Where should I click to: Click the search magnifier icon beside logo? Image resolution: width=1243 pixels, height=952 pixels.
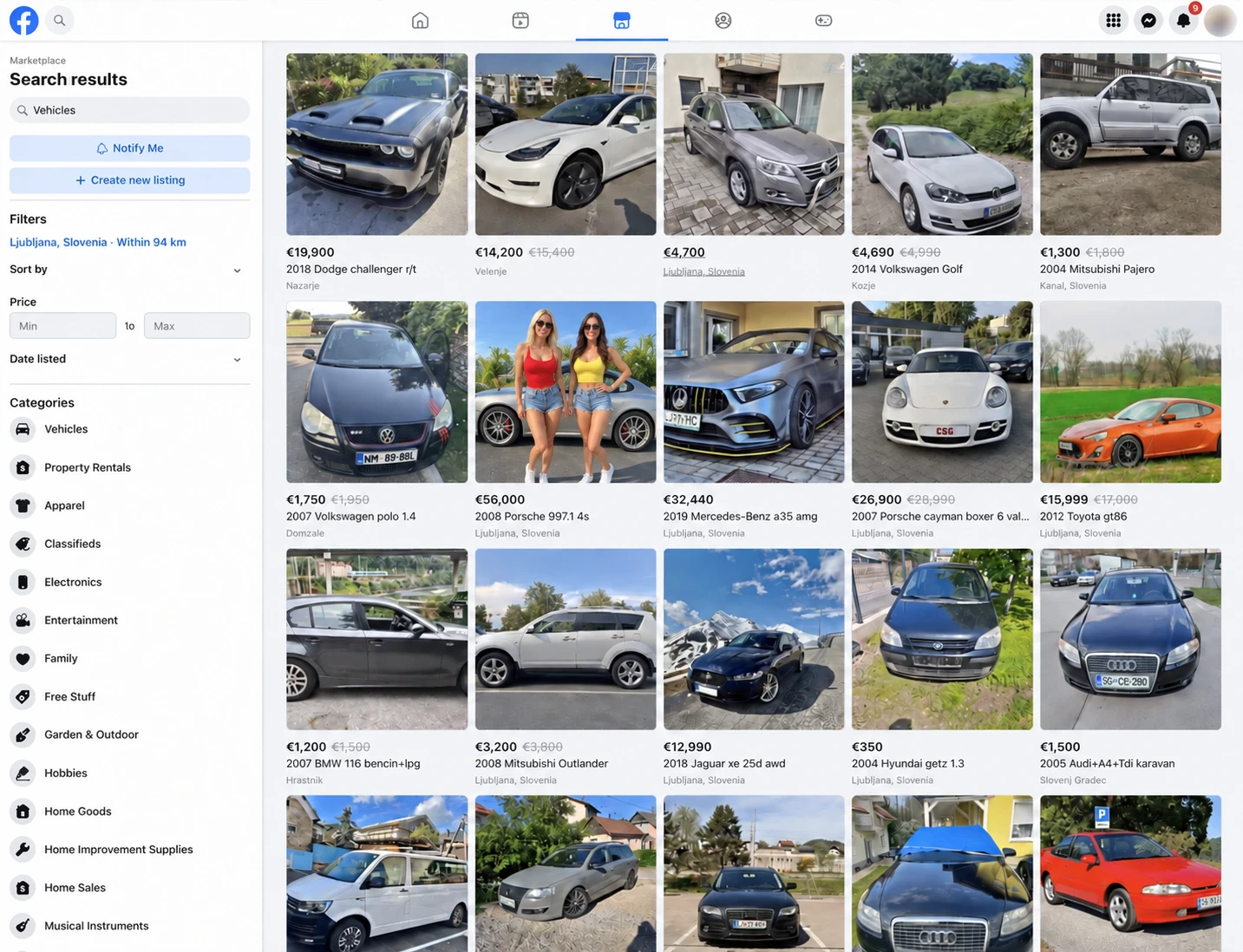tap(59, 20)
